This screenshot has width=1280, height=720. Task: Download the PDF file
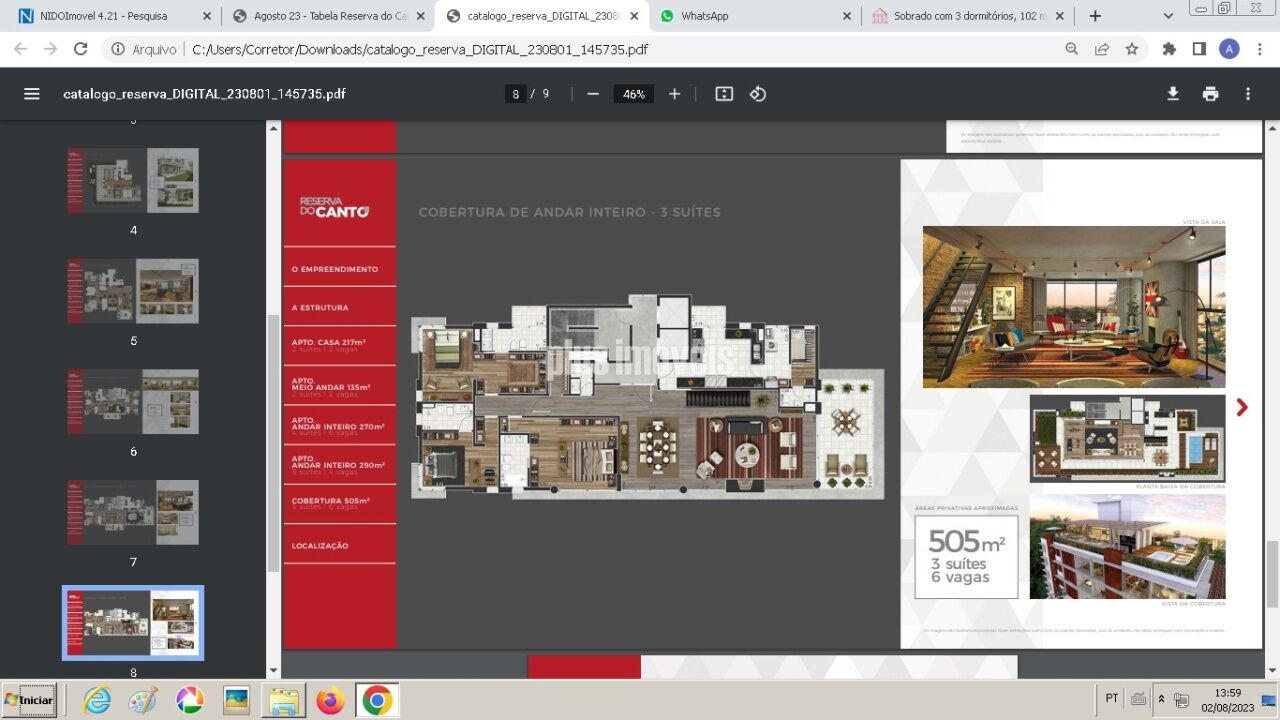[x=1173, y=94]
